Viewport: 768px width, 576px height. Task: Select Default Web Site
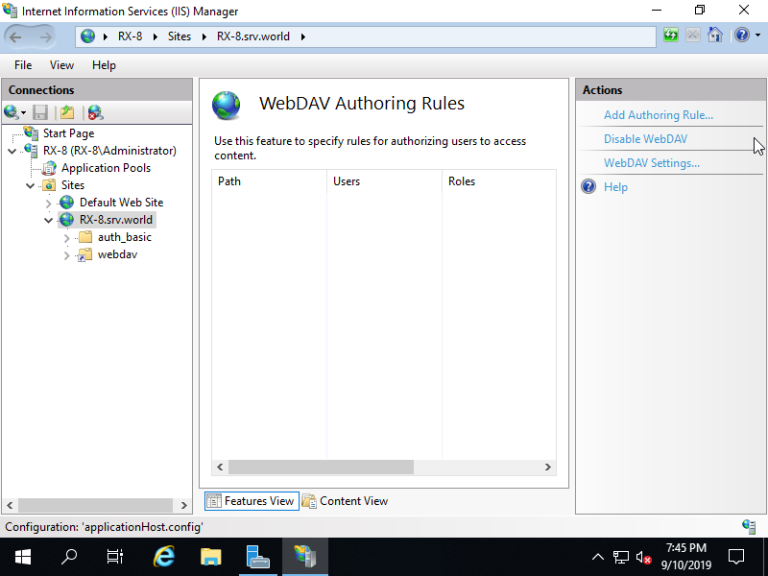click(121, 202)
